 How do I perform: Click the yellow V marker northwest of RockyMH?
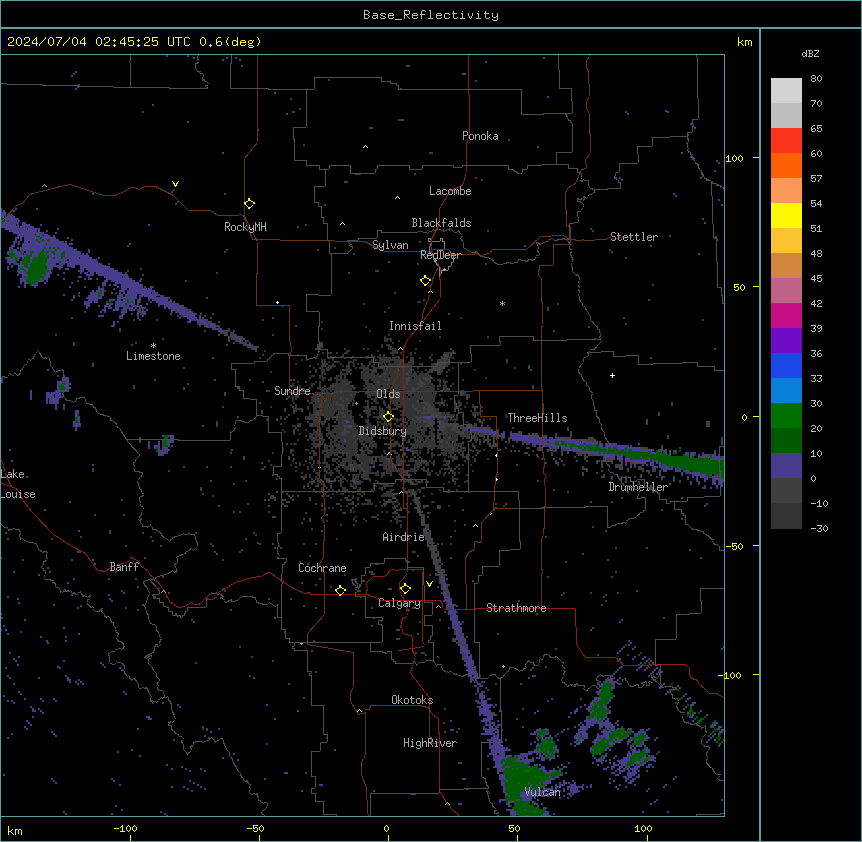point(175,184)
